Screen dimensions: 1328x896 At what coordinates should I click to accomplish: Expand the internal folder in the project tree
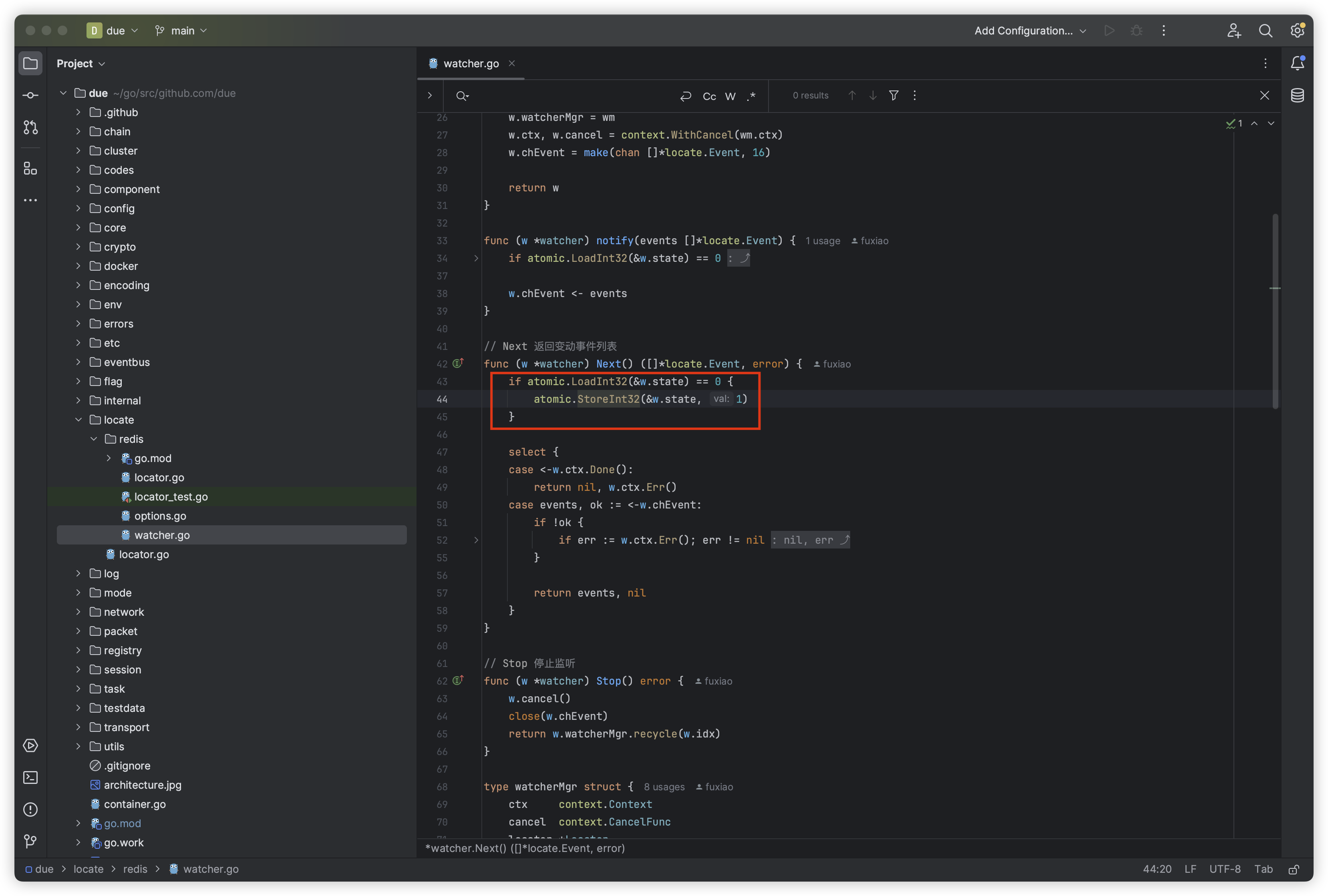[x=78, y=400]
